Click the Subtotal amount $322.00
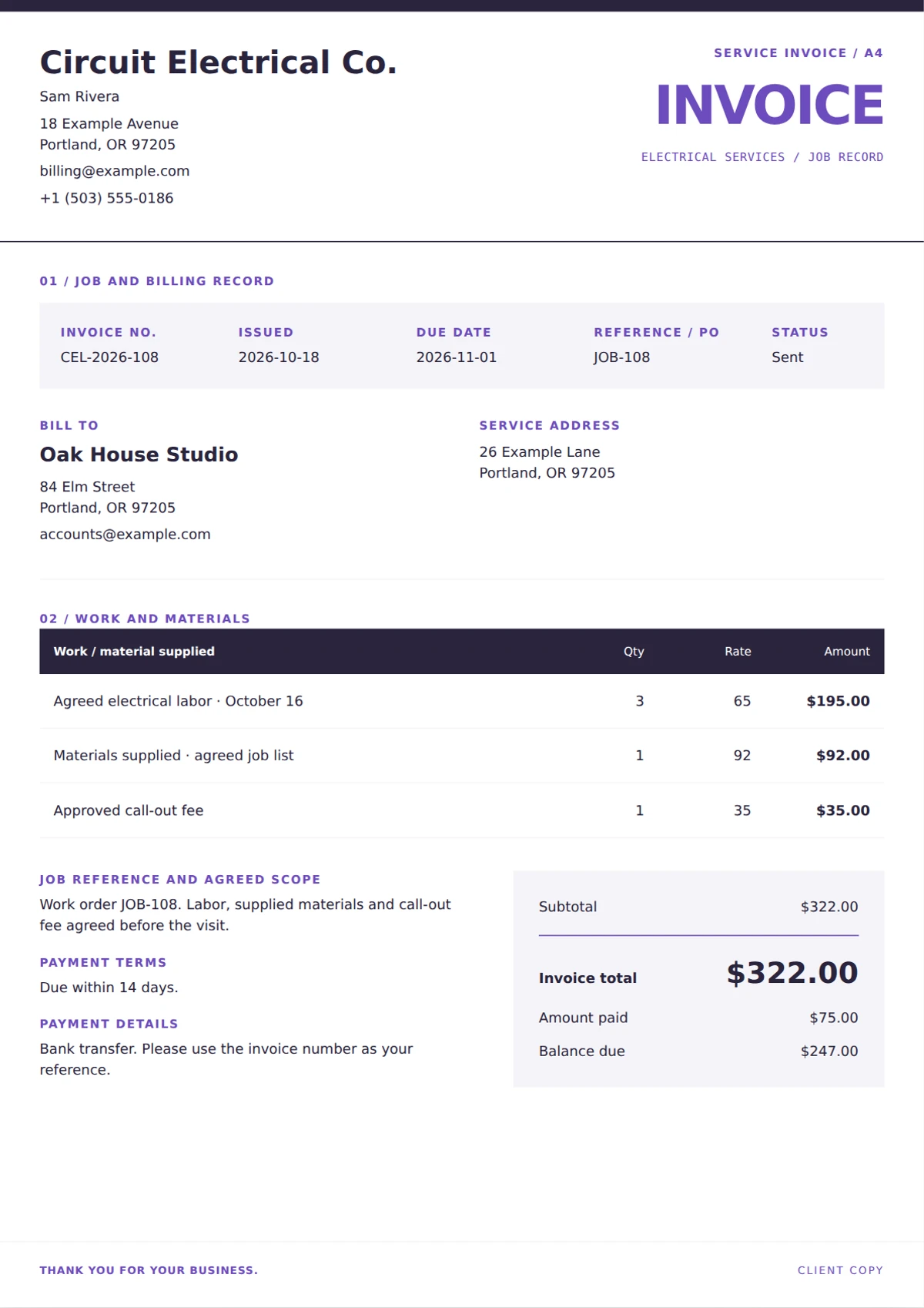Image resolution: width=924 pixels, height=1308 pixels. pos(829,907)
